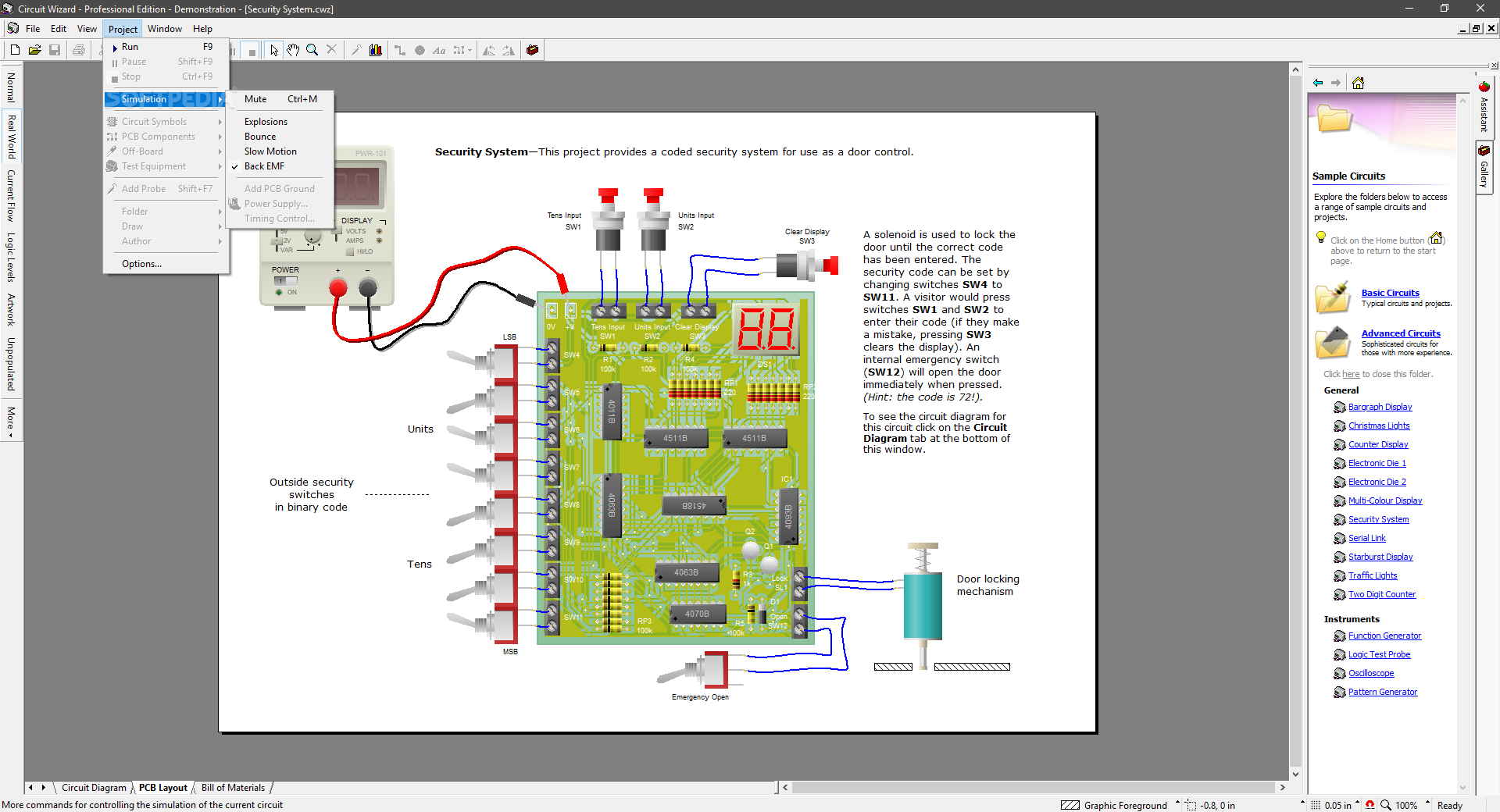
Task: Click the vertical scrollbar down arrow
Action: 1295,775
